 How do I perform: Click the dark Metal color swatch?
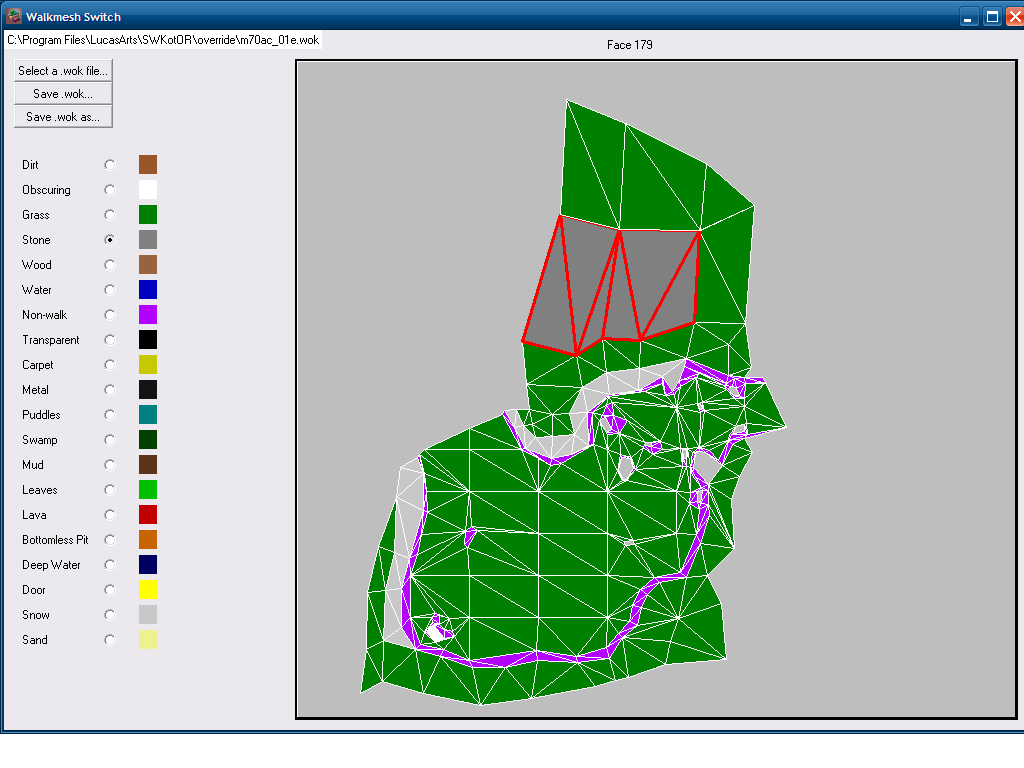tap(148, 390)
